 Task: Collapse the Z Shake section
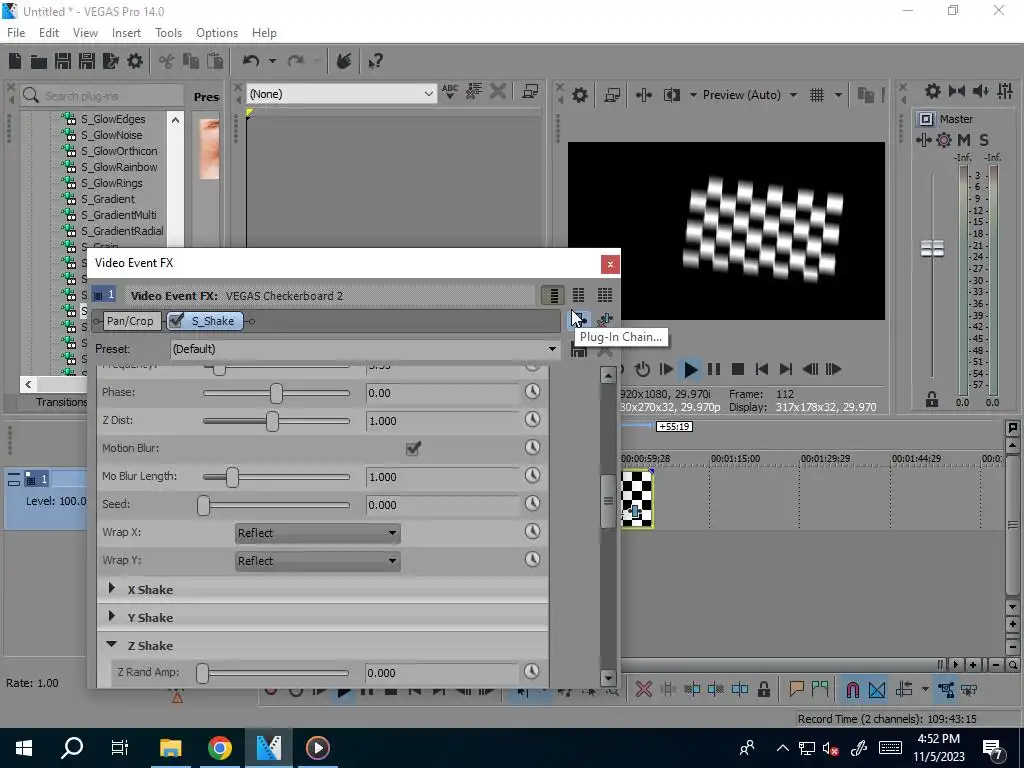click(x=112, y=645)
